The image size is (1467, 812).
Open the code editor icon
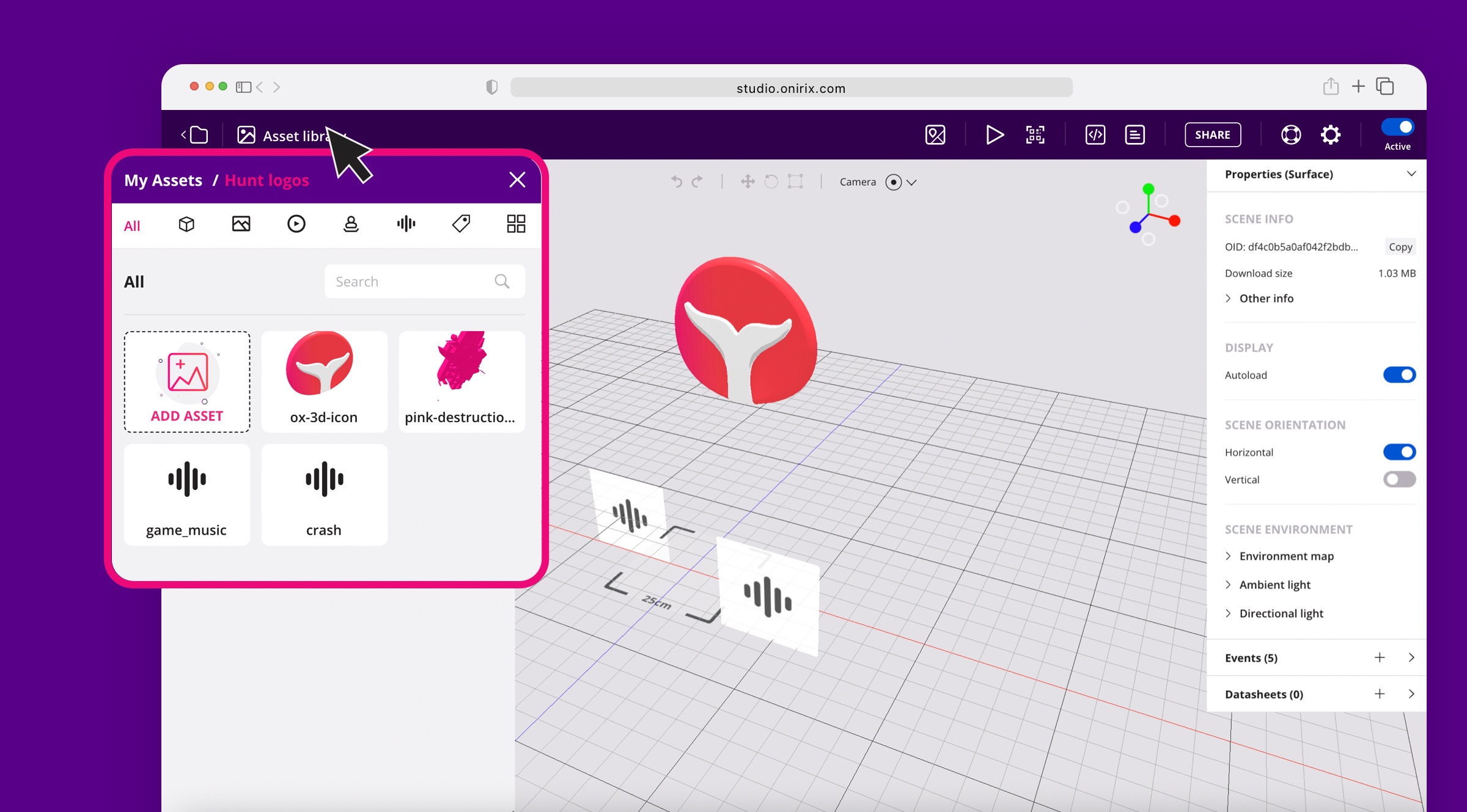[1095, 134]
